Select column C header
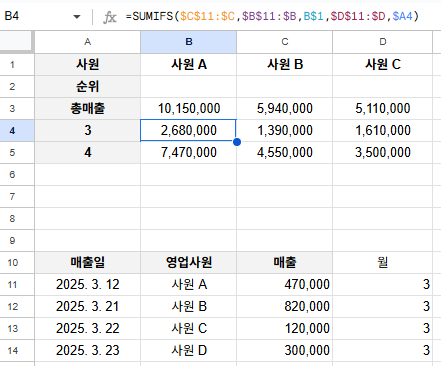 coord(285,42)
